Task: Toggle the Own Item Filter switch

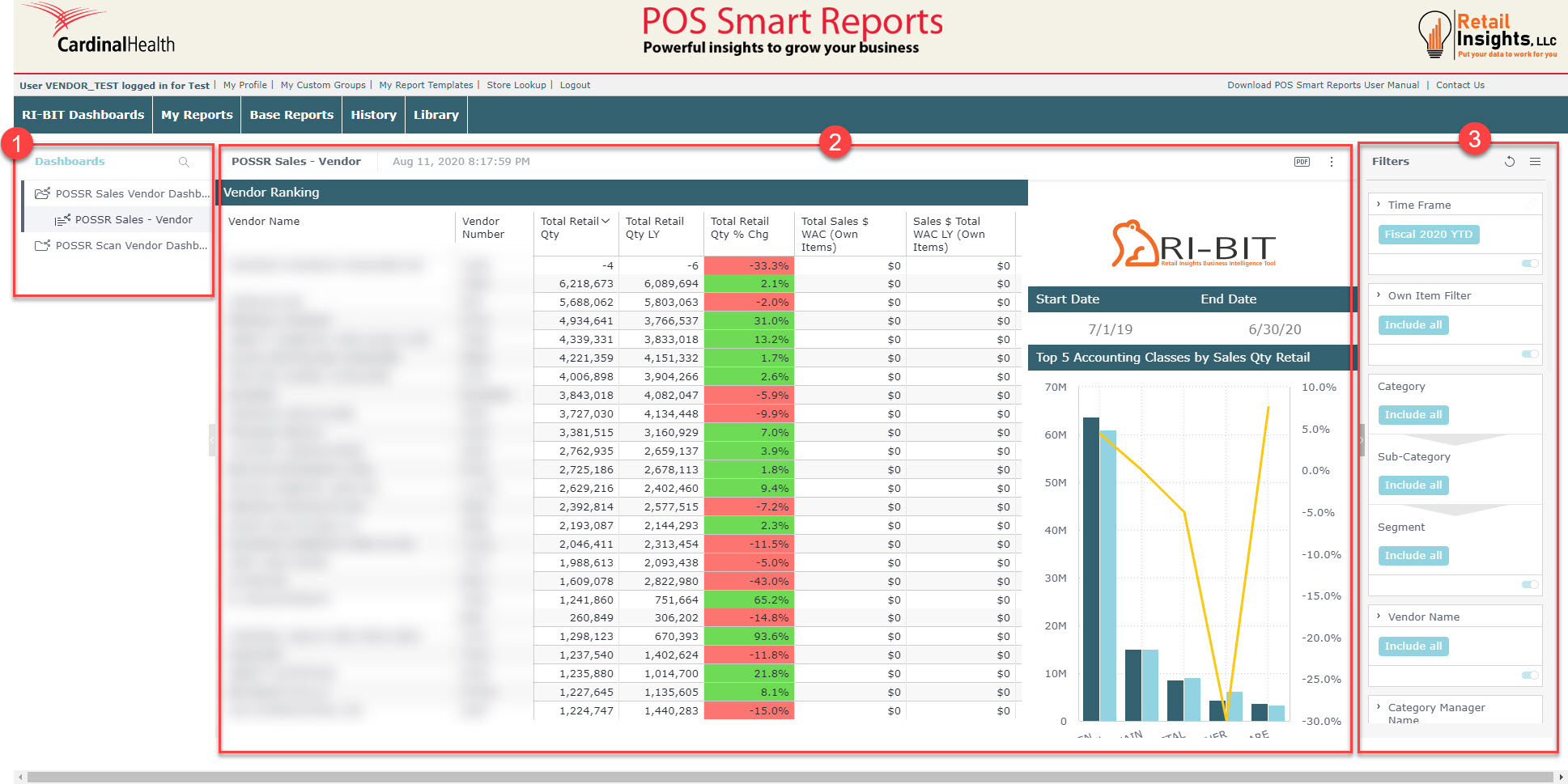Action: point(1529,354)
